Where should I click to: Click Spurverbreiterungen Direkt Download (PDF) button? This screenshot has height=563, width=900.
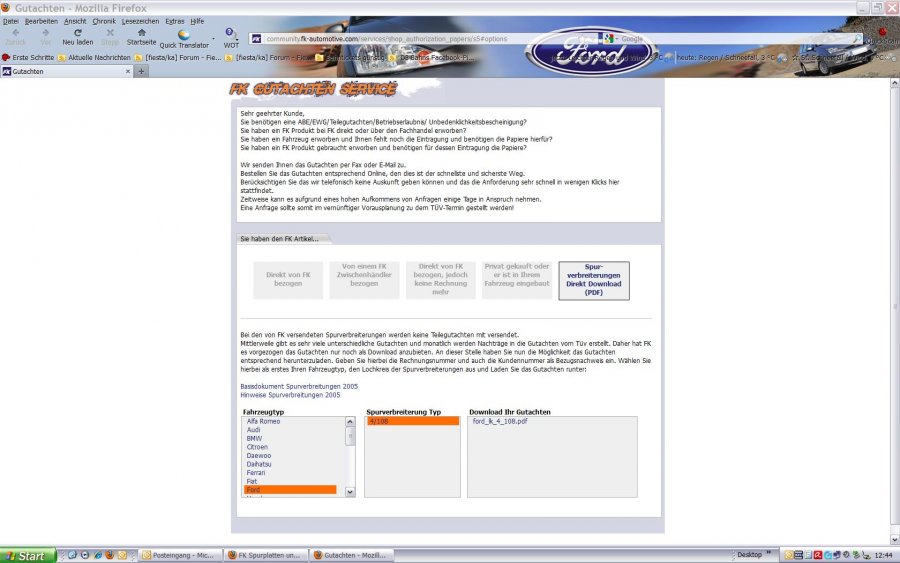tap(594, 281)
